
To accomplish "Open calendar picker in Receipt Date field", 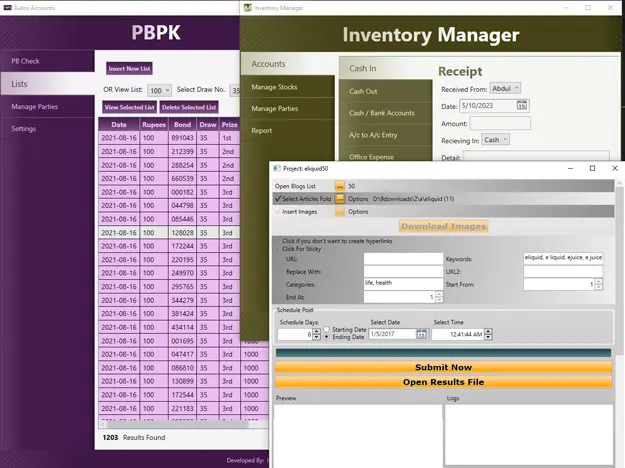I will pos(521,106).
